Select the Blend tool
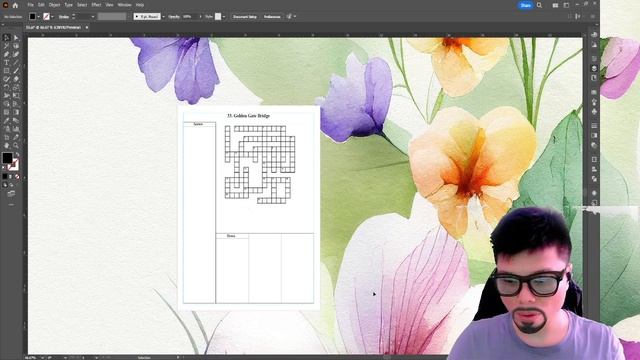 16,120
